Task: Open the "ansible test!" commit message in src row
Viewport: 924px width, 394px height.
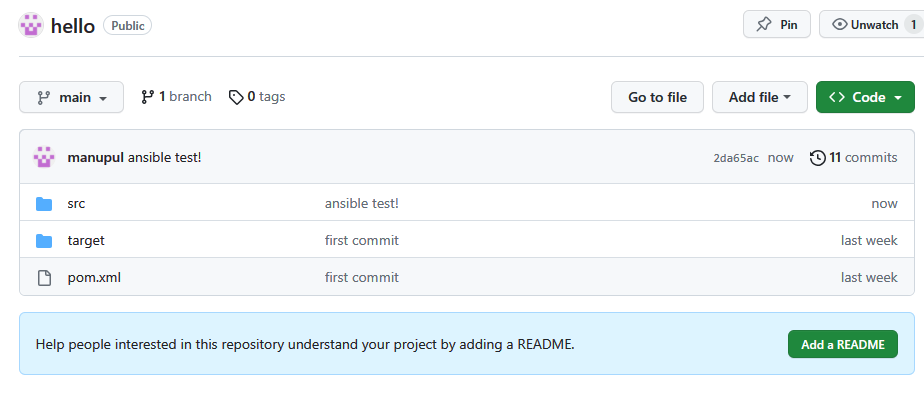Action: [x=362, y=204]
